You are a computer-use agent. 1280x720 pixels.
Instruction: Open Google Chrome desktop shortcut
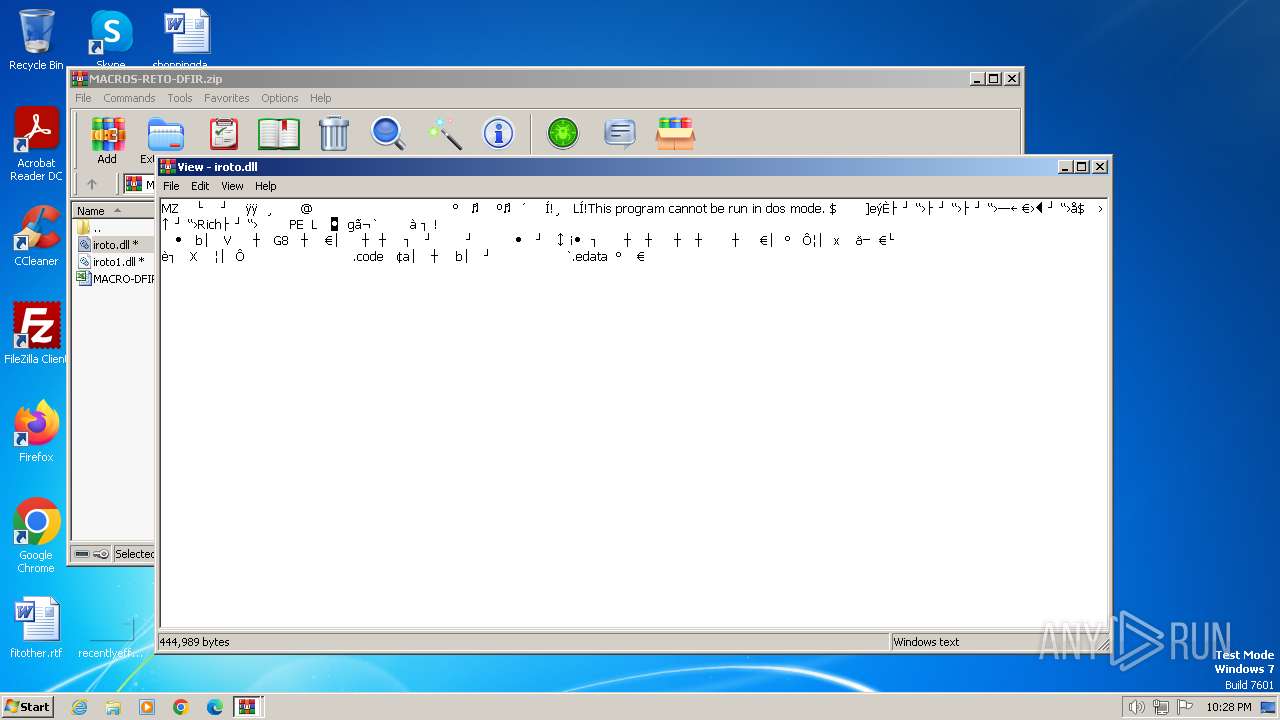(36, 536)
